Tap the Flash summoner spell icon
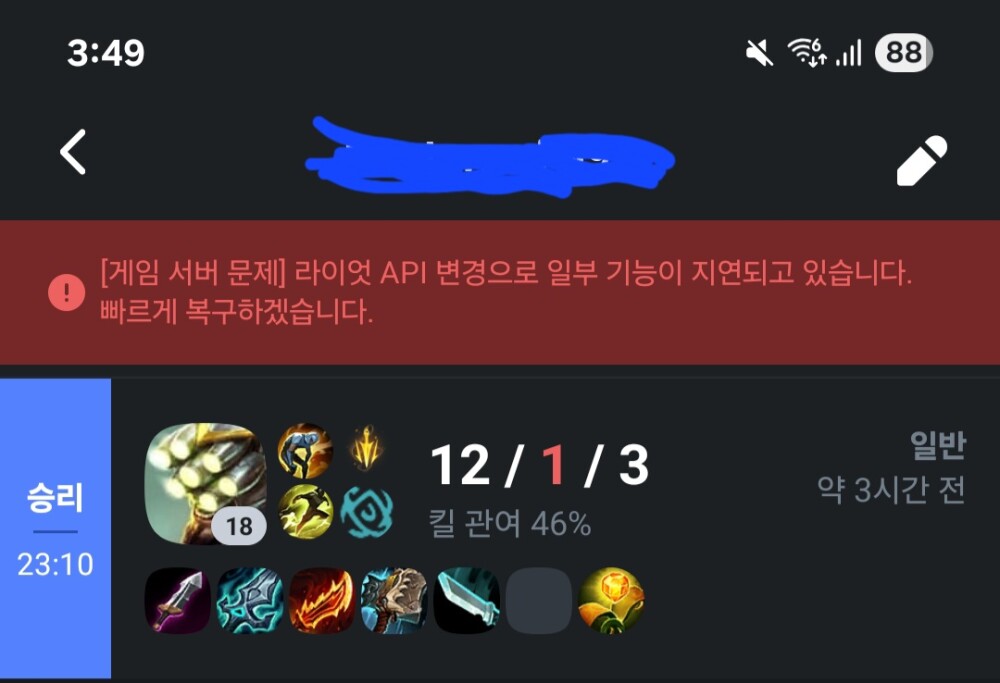Viewport: 1000px width, 683px height. [x=305, y=511]
